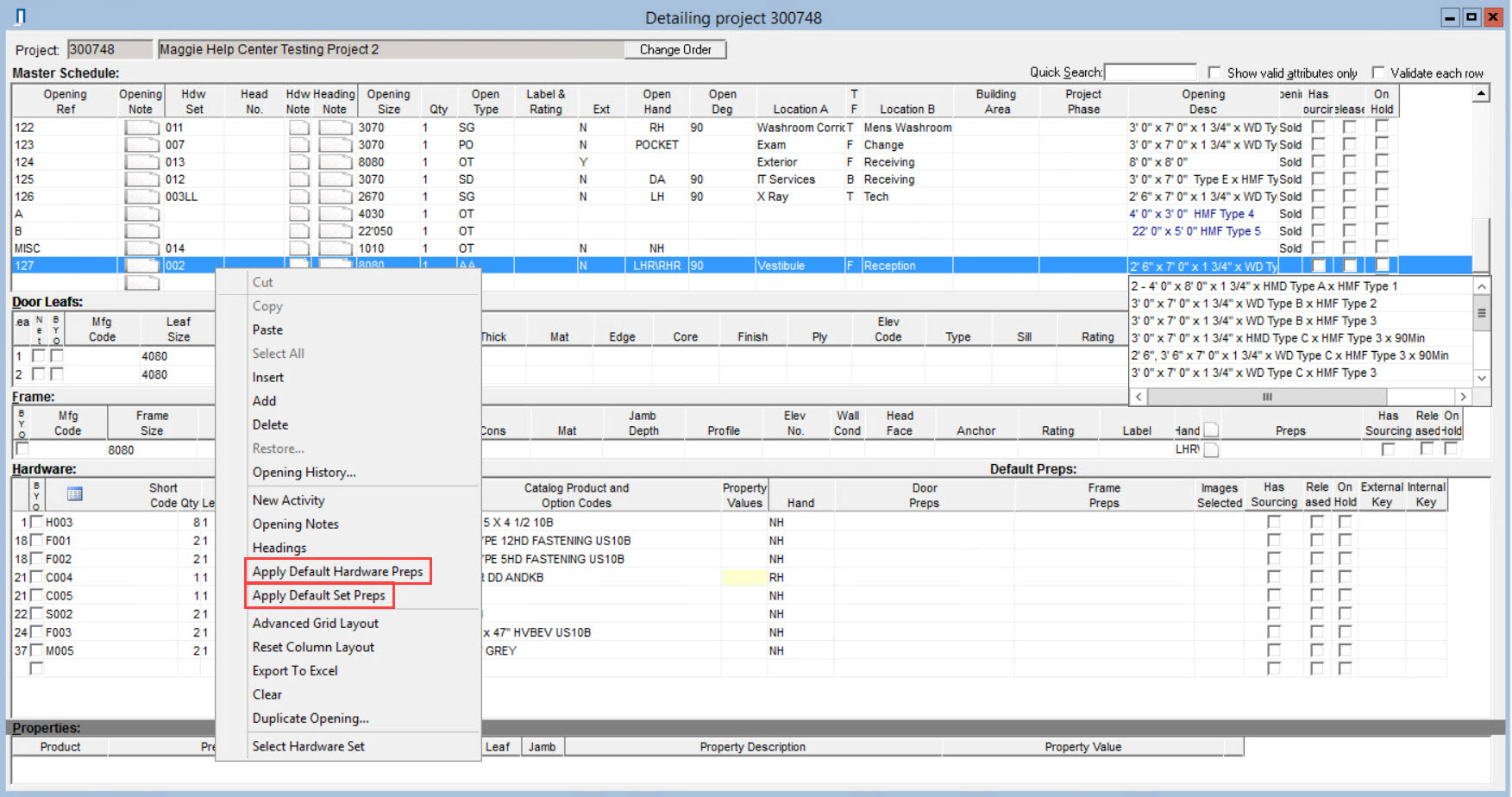The image size is (1512, 797).
Task: Select '3' 0" x 7' 0" WD Type B x HMF Type 2' option
Action: 1253,304
